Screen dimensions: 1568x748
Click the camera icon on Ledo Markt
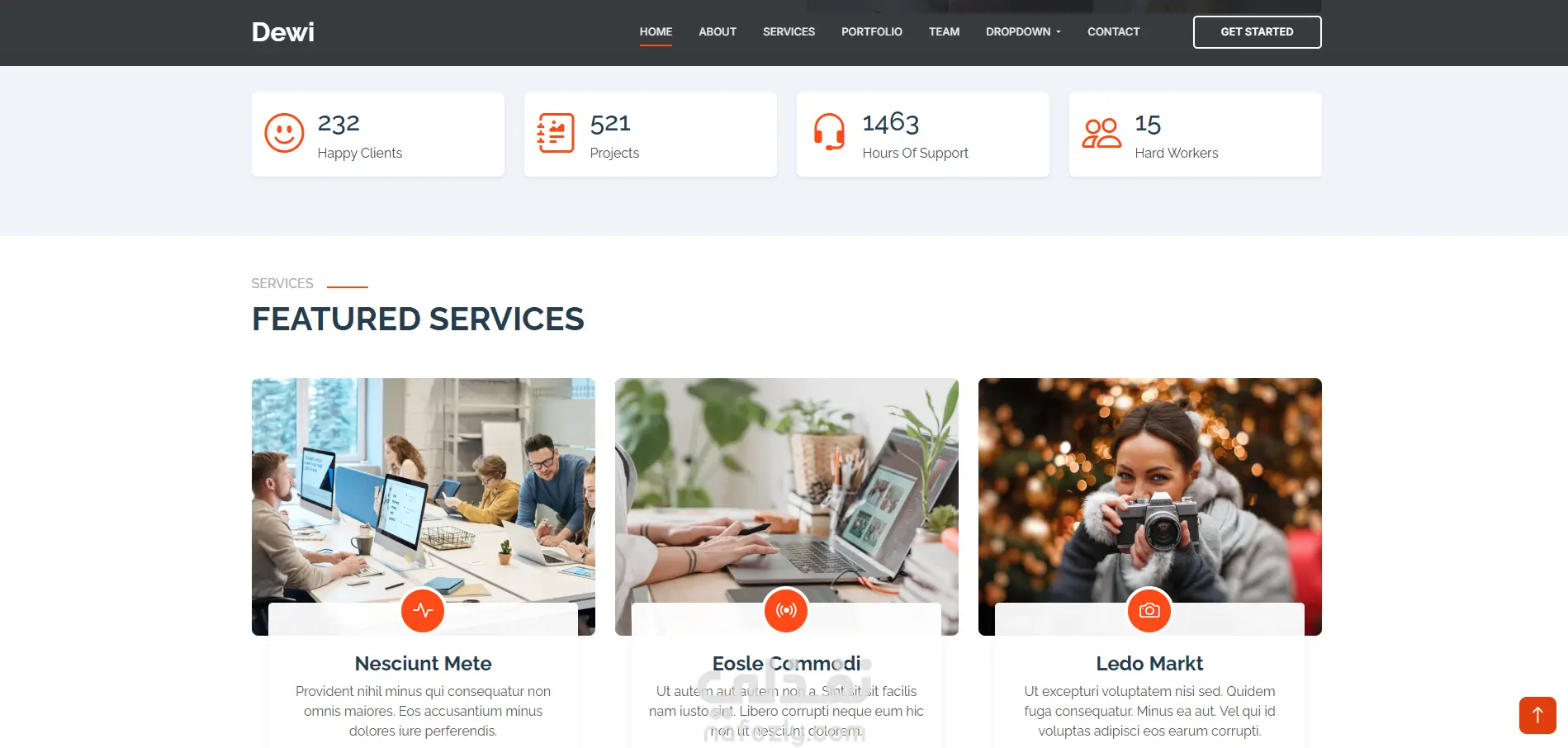point(1149,611)
